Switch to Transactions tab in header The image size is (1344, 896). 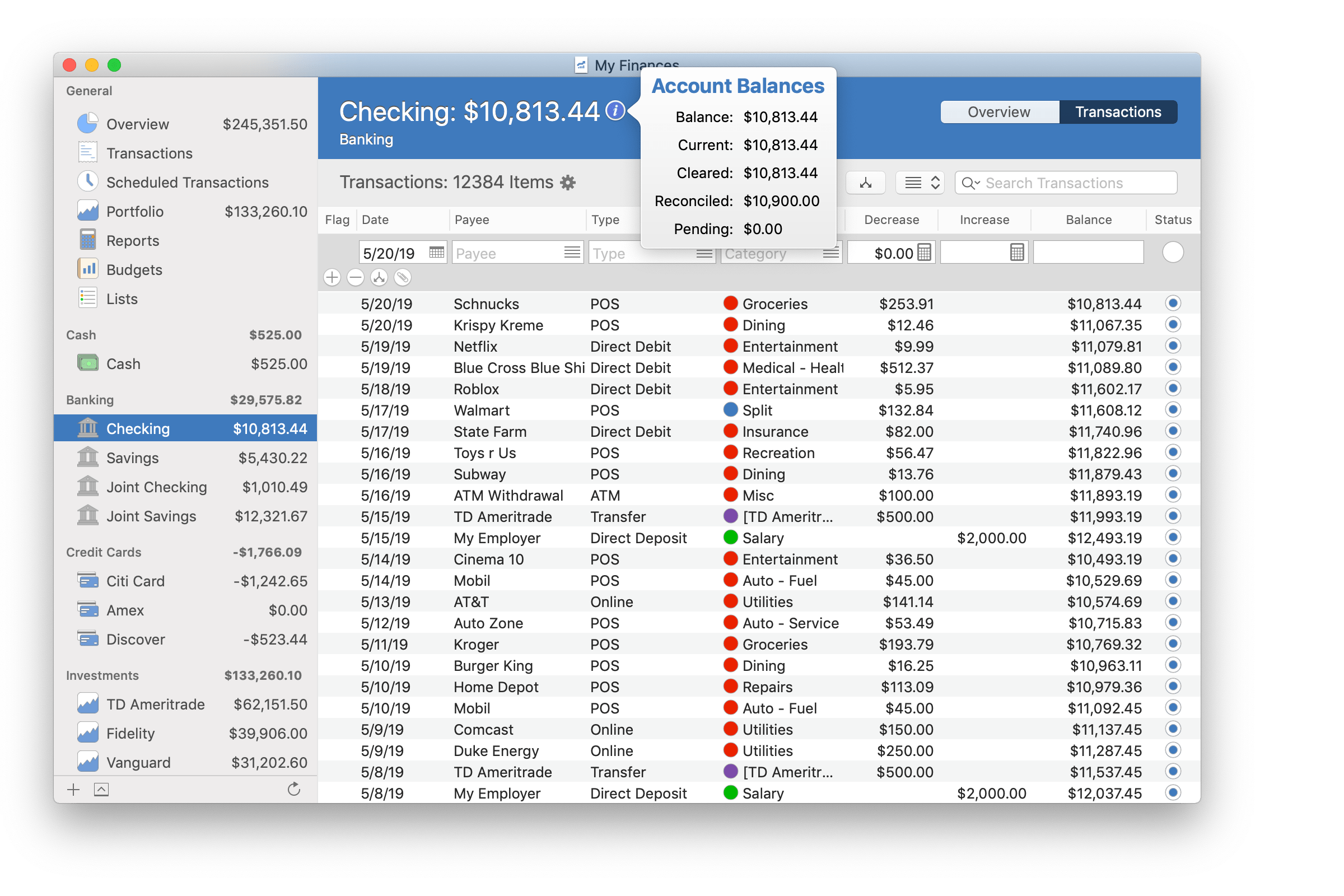1118,112
